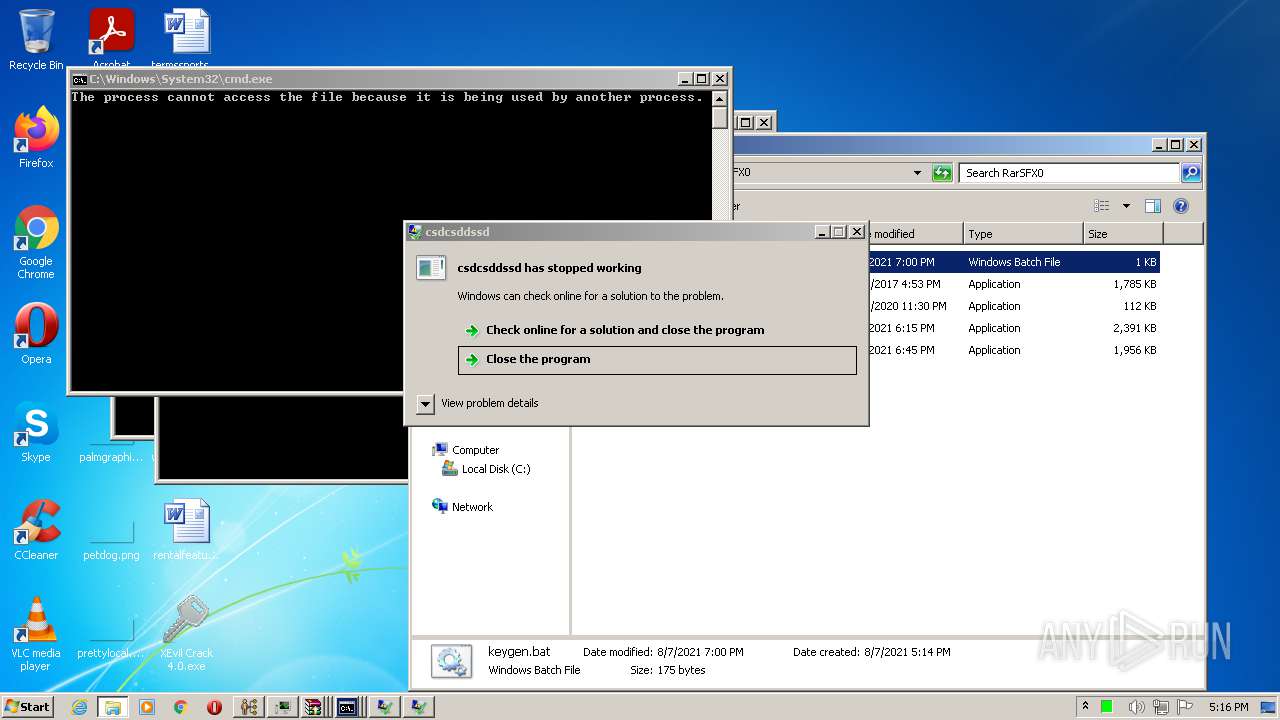The height and width of the screenshot is (720, 1280).
Task: Click cmd.exe vertical scrollbar up arrow
Action: pyautogui.click(x=720, y=97)
